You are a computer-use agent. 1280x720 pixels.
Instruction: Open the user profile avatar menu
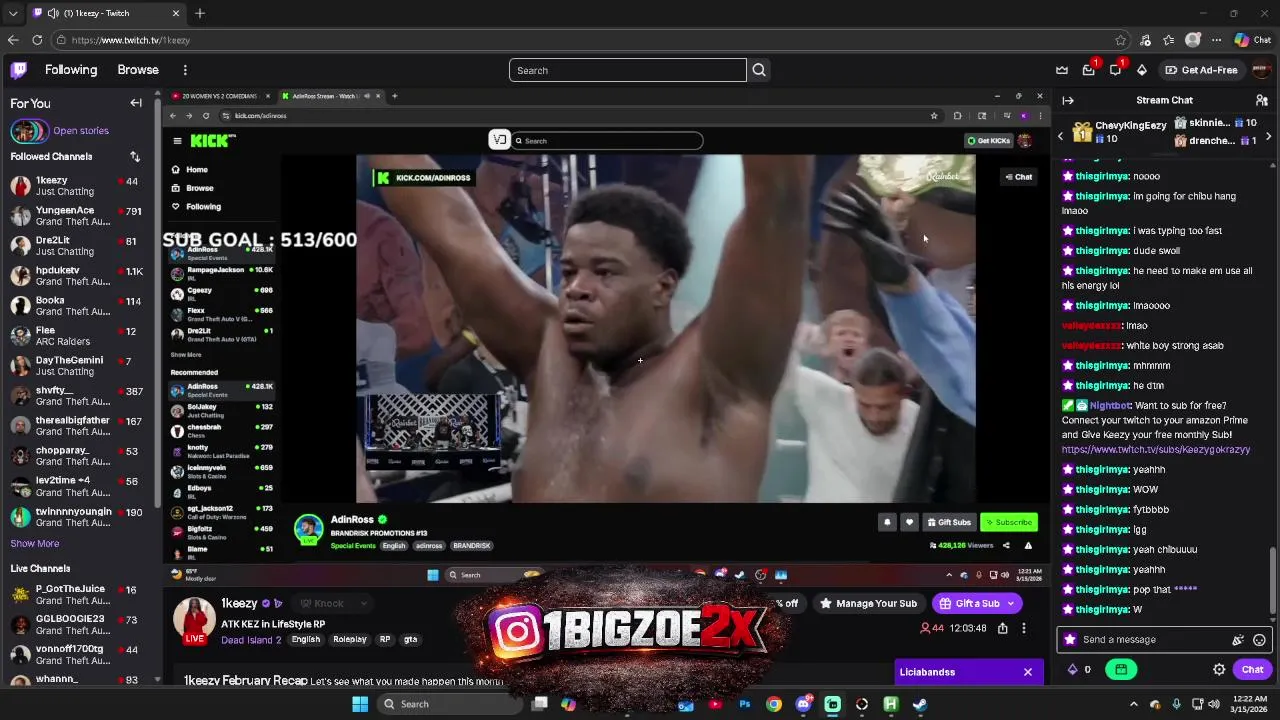[x=1260, y=70]
